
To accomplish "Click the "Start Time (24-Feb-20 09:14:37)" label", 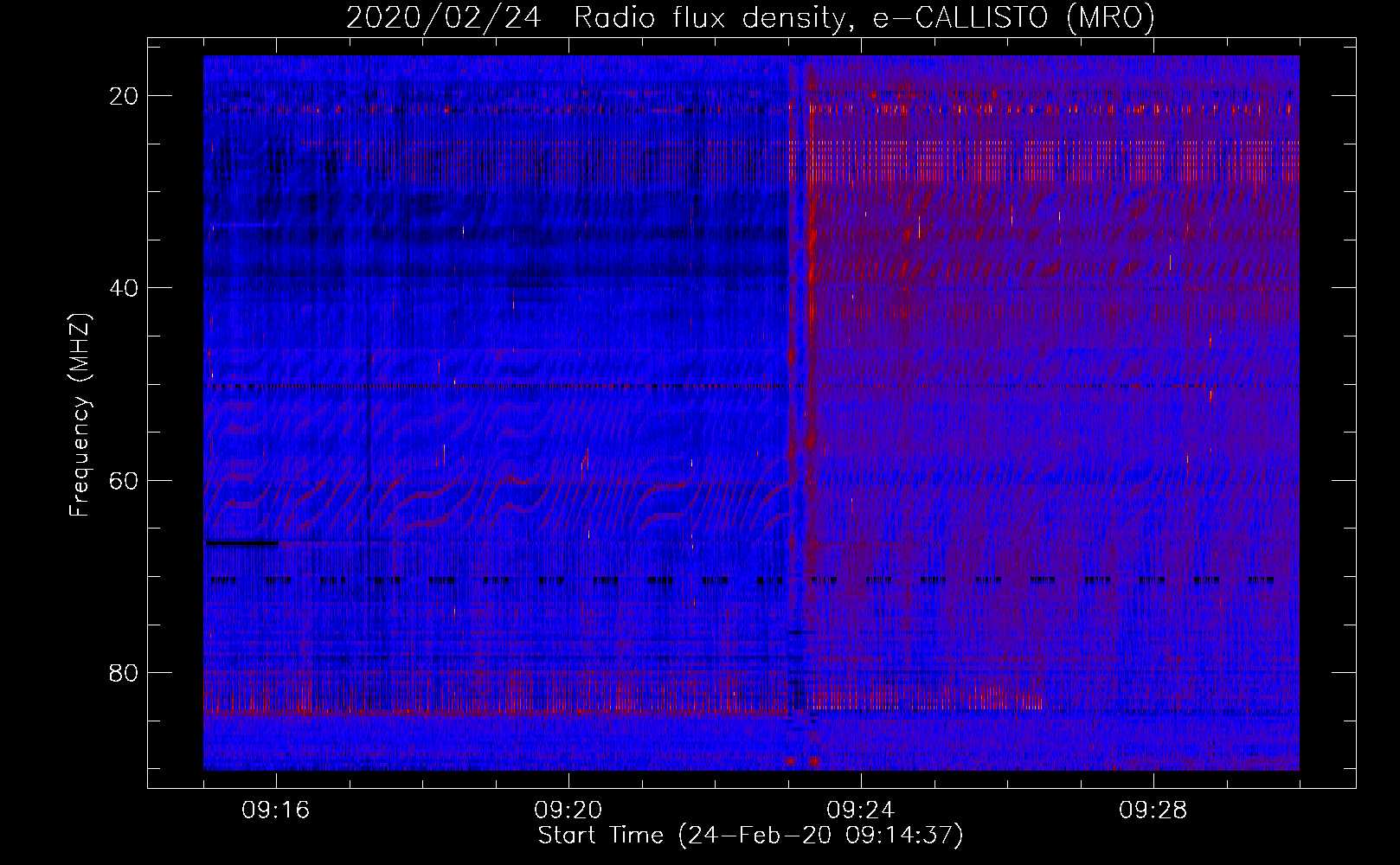I will [750, 836].
